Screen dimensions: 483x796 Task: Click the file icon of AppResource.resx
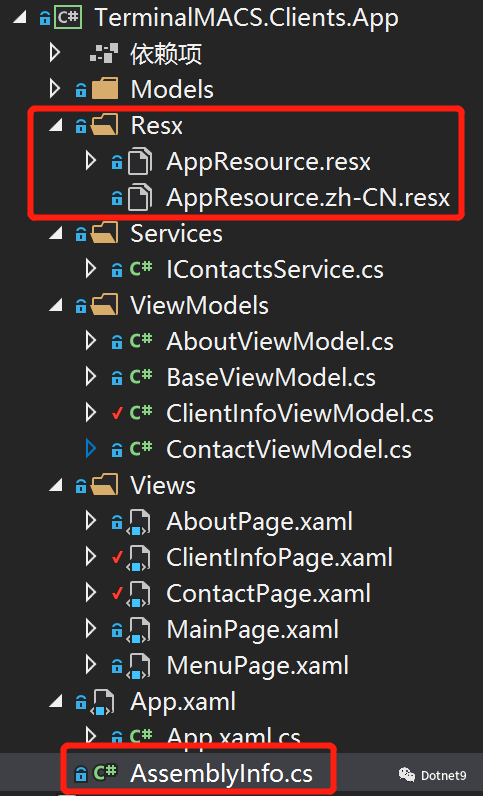point(139,161)
